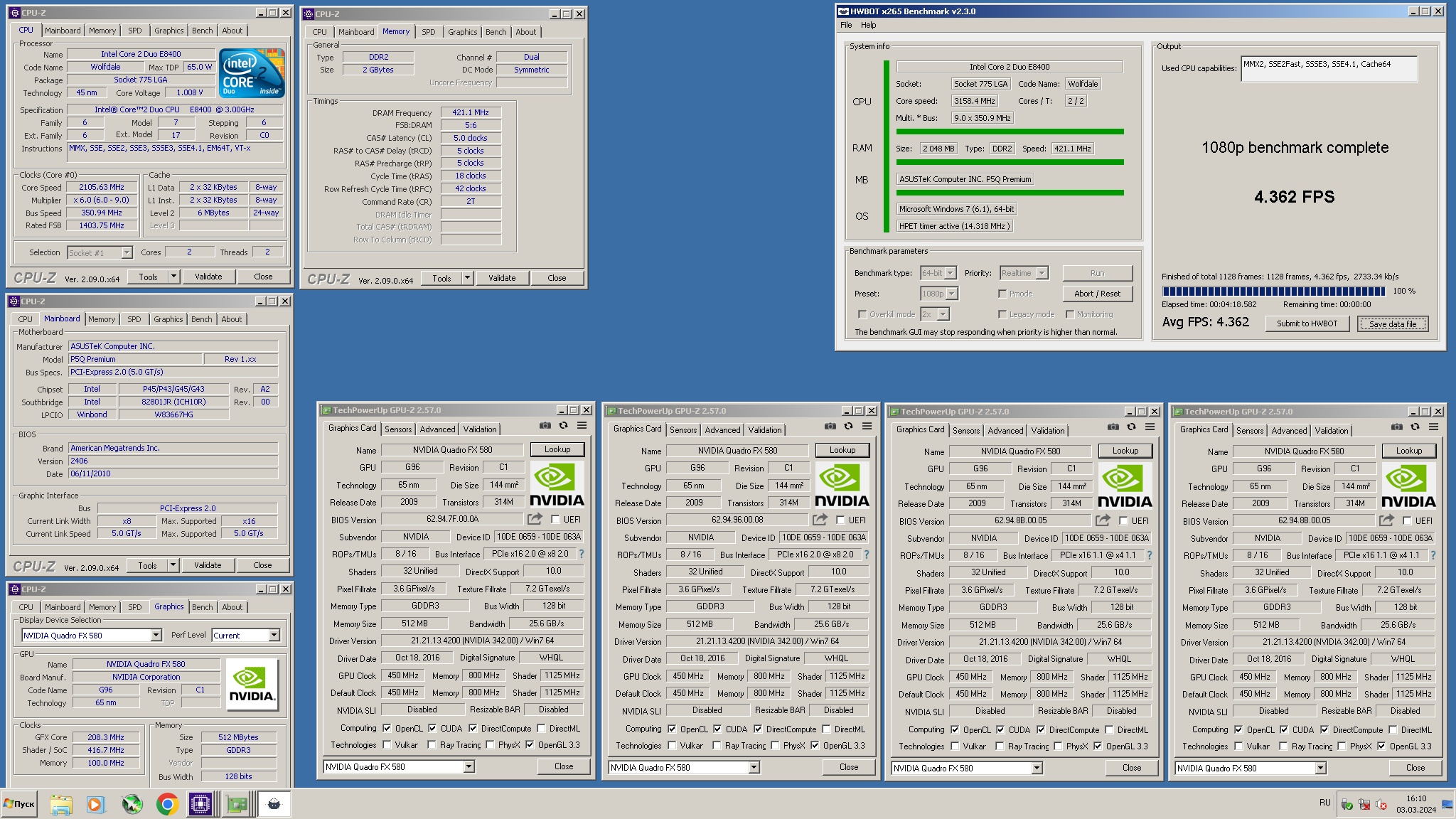Viewport: 1456px width, 819px height.
Task: Click the screenshot camera icon in leftmost GPU-Z window
Action: [x=545, y=426]
